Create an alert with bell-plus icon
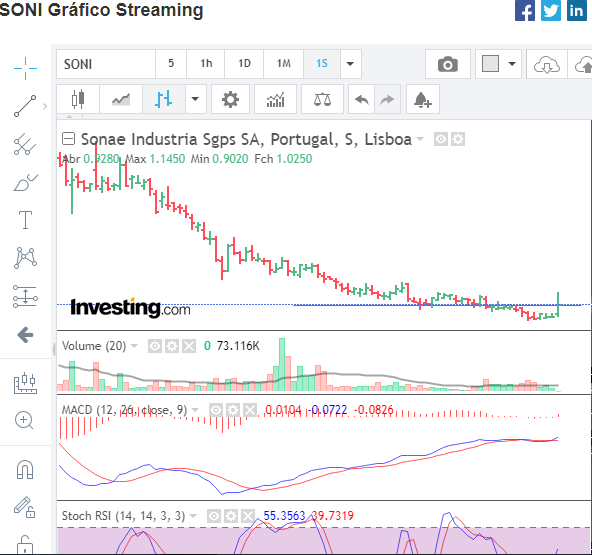This screenshot has width=592, height=555. [x=423, y=99]
